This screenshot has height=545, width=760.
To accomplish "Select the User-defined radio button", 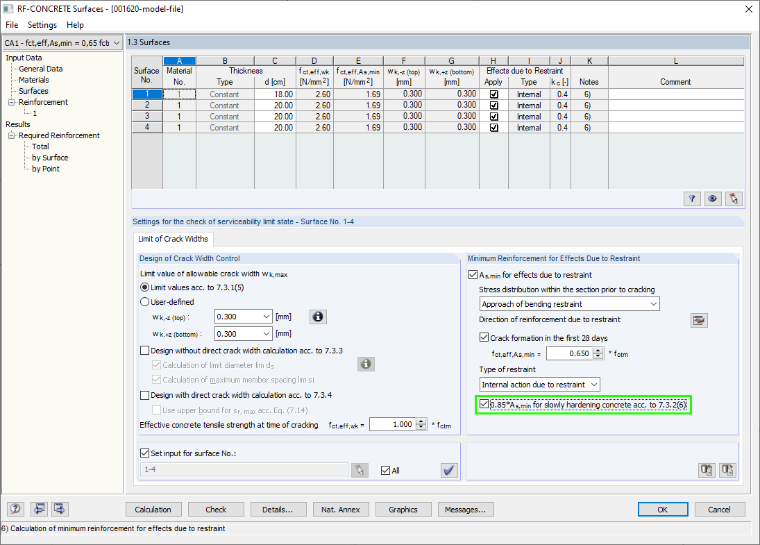I will coord(144,302).
